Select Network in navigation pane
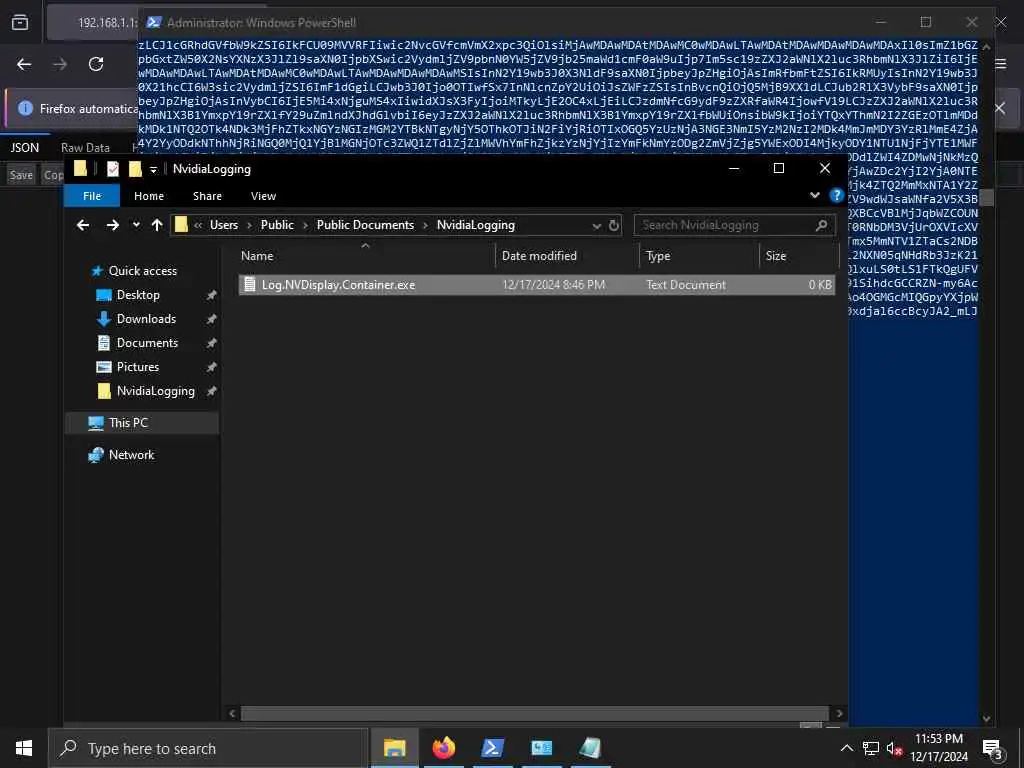 pos(131,455)
